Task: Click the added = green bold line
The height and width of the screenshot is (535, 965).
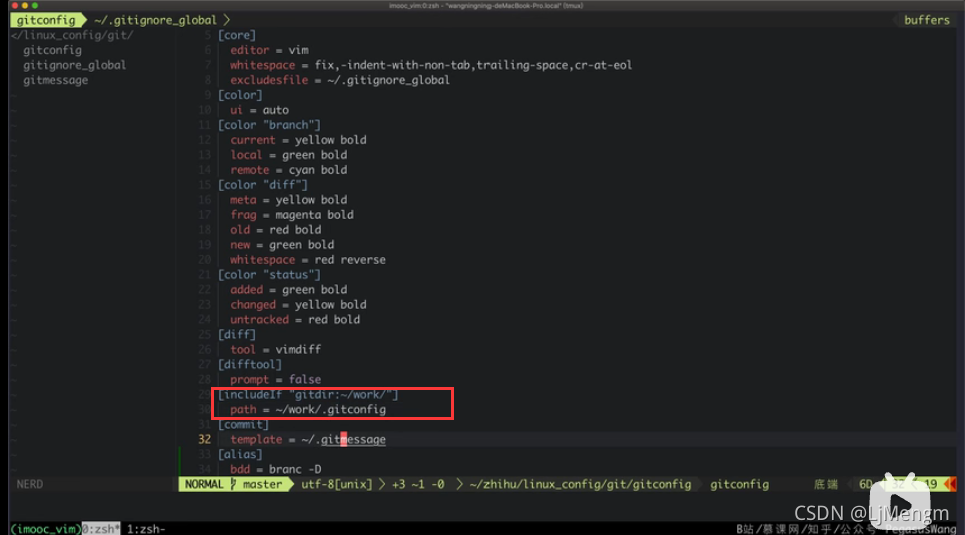Action: (289, 290)
